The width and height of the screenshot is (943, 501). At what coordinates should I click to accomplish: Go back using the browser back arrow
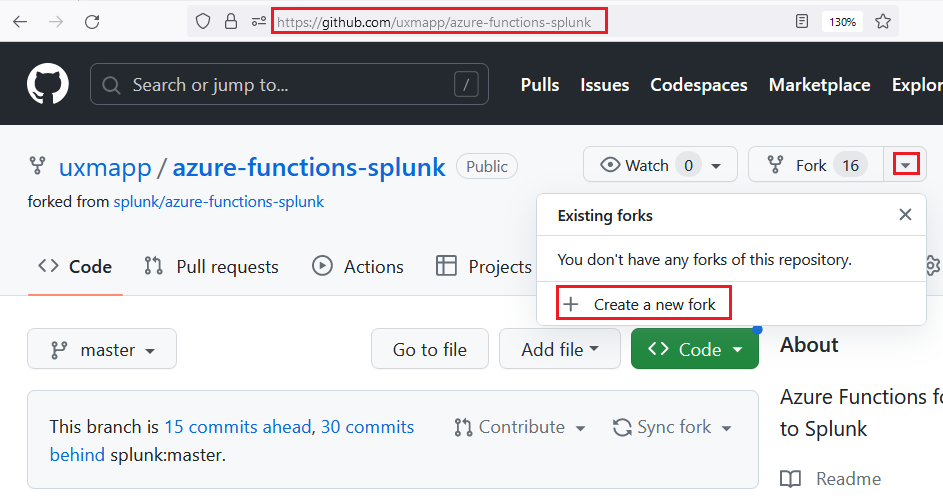tap(20, 21)
